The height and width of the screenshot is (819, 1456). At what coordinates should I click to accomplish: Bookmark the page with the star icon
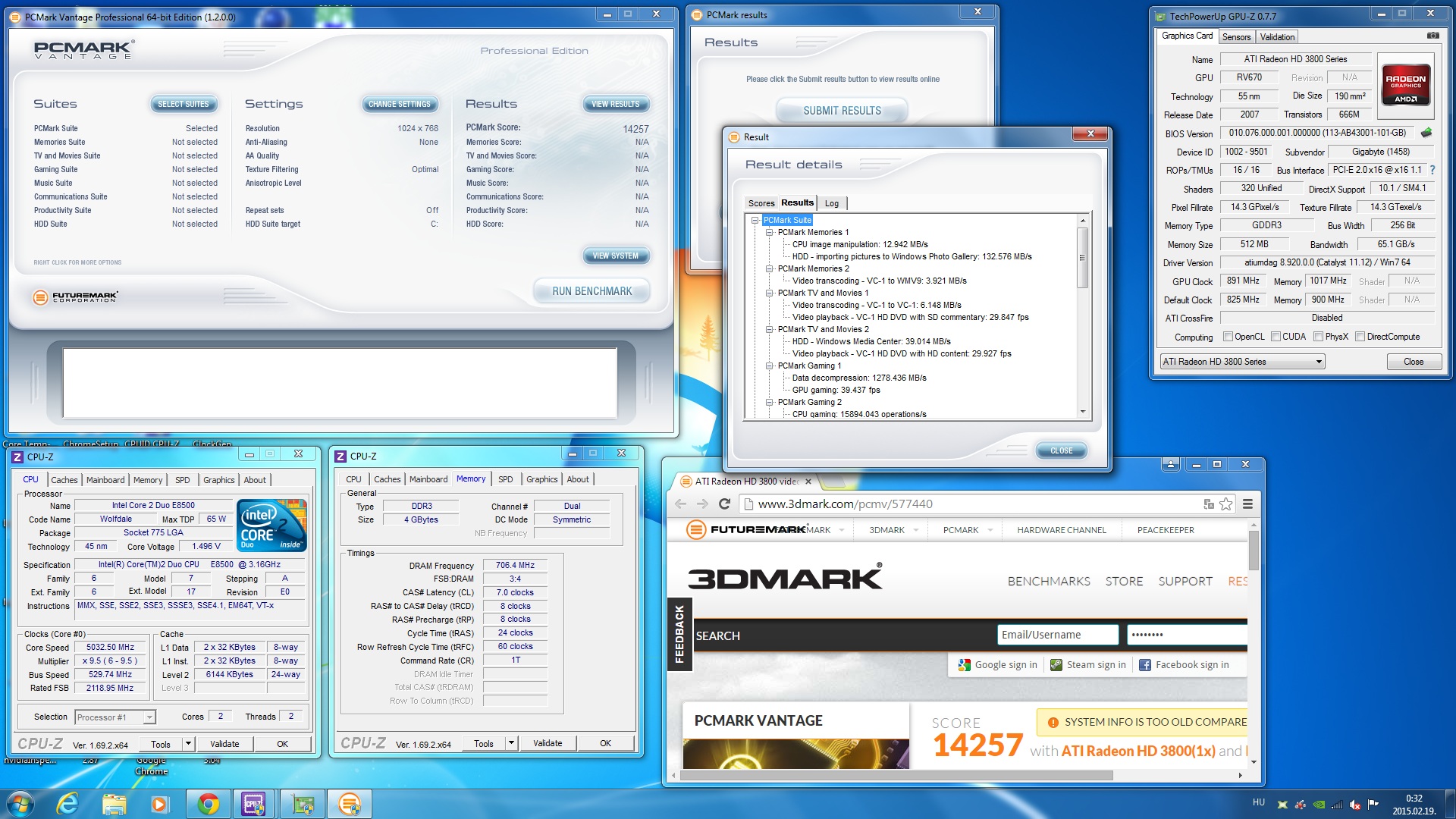[1225, 504]
